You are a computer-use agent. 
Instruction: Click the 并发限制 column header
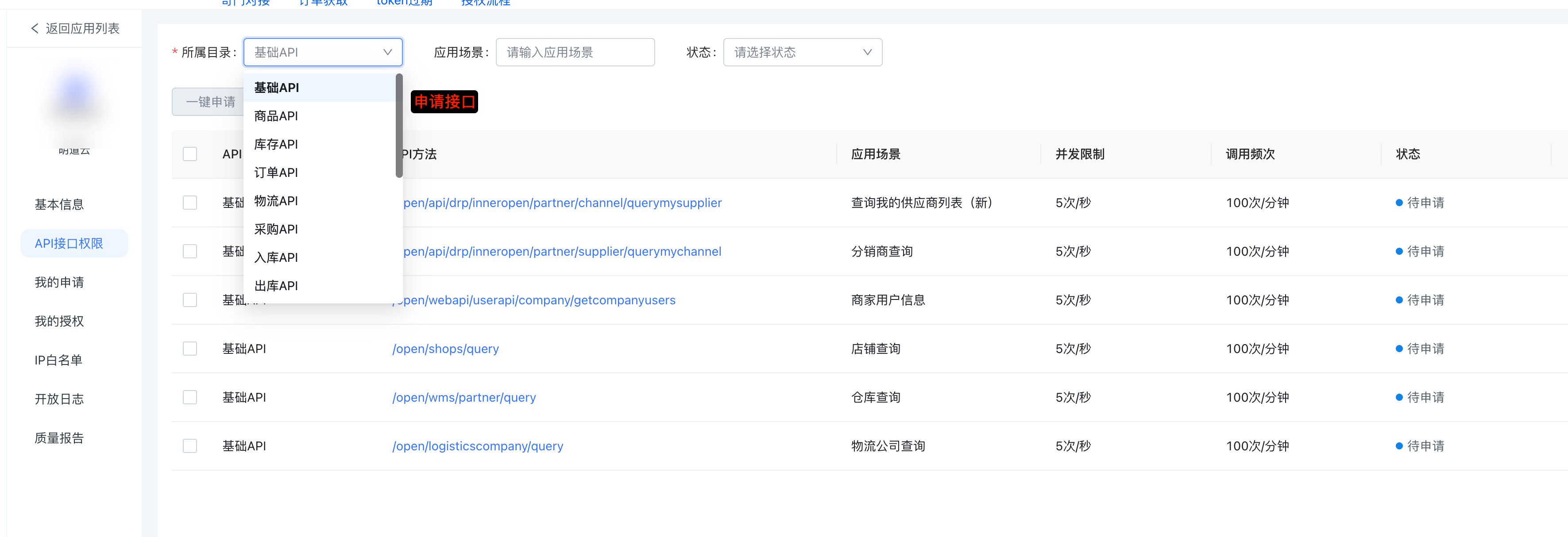point(1080,154)
